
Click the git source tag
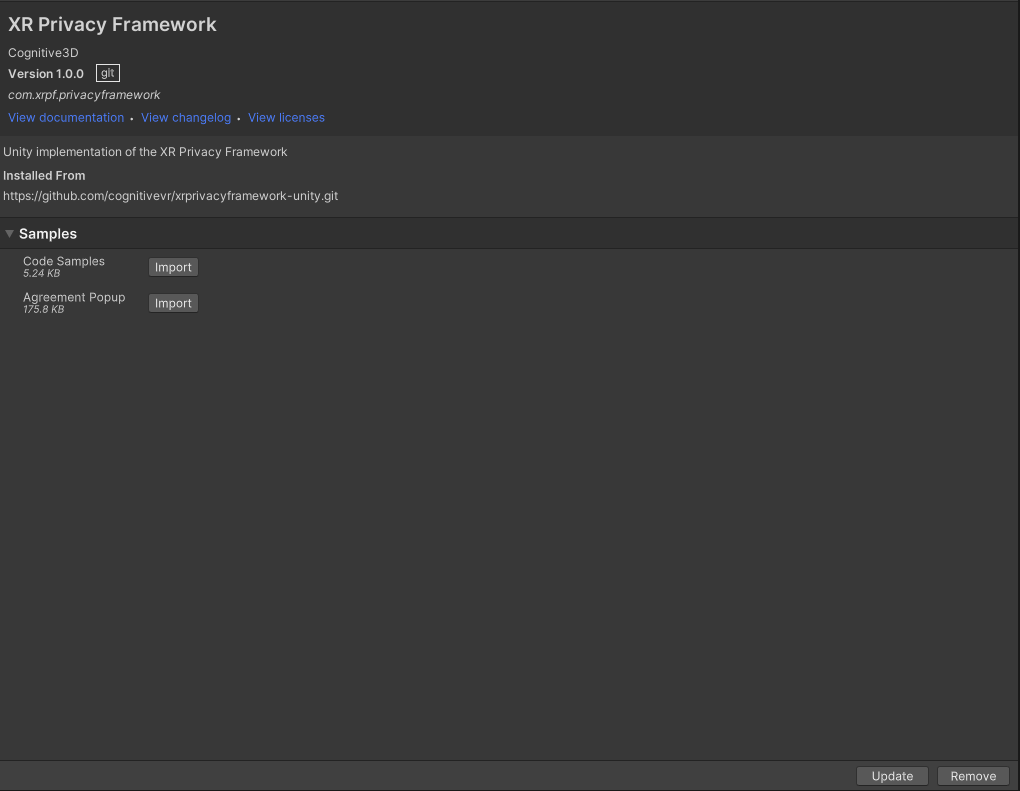click(108, 73)
